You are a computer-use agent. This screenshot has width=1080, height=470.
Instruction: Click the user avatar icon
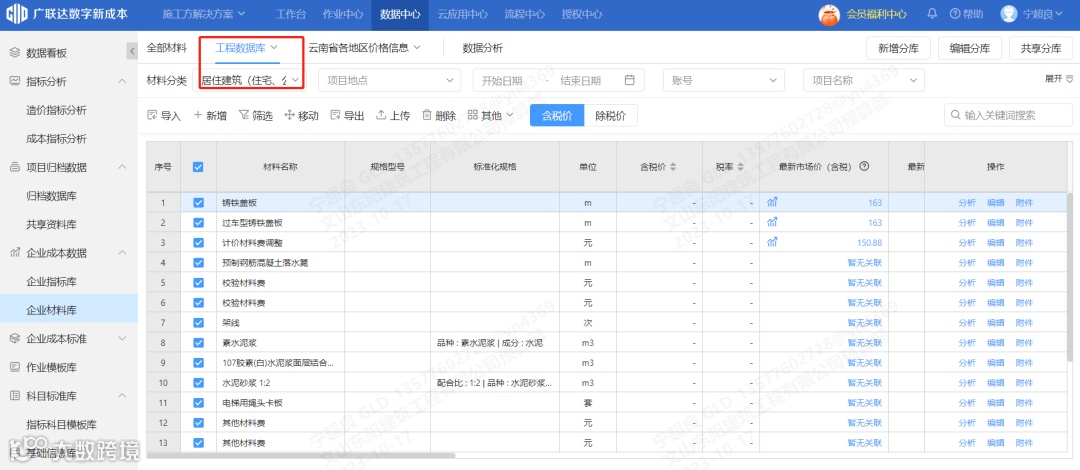pos(1008,14)
